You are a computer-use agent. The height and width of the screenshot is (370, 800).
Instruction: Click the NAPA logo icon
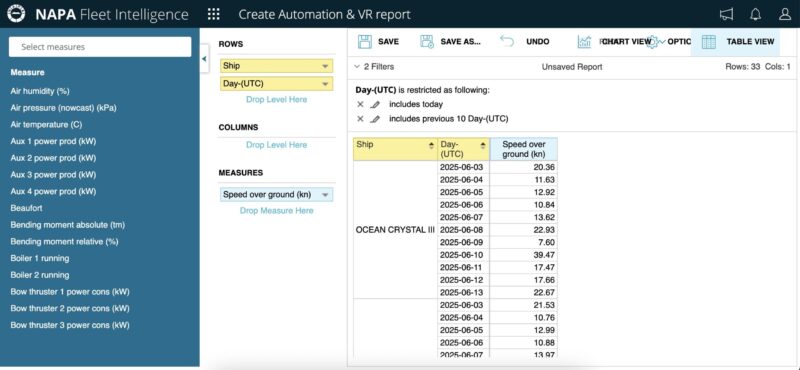click(16, 14)
